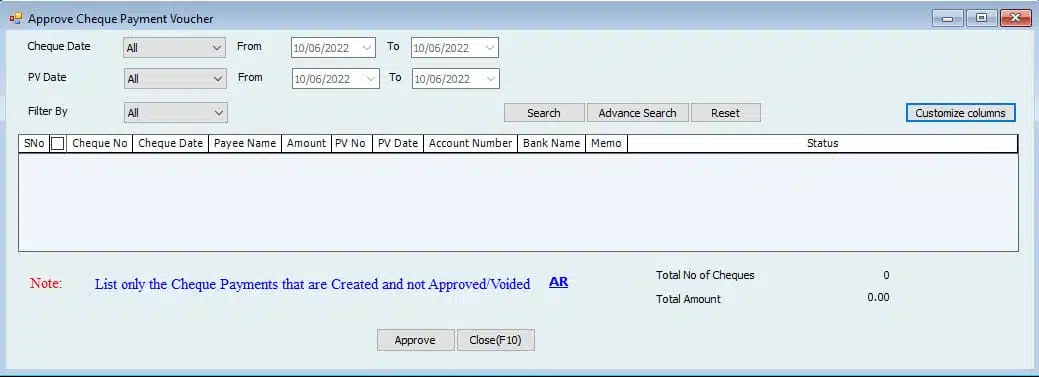Approve the selected cheque vouchers
Image resolution: width=1039 pixels, height=377 pixels.
pos(415,340)
